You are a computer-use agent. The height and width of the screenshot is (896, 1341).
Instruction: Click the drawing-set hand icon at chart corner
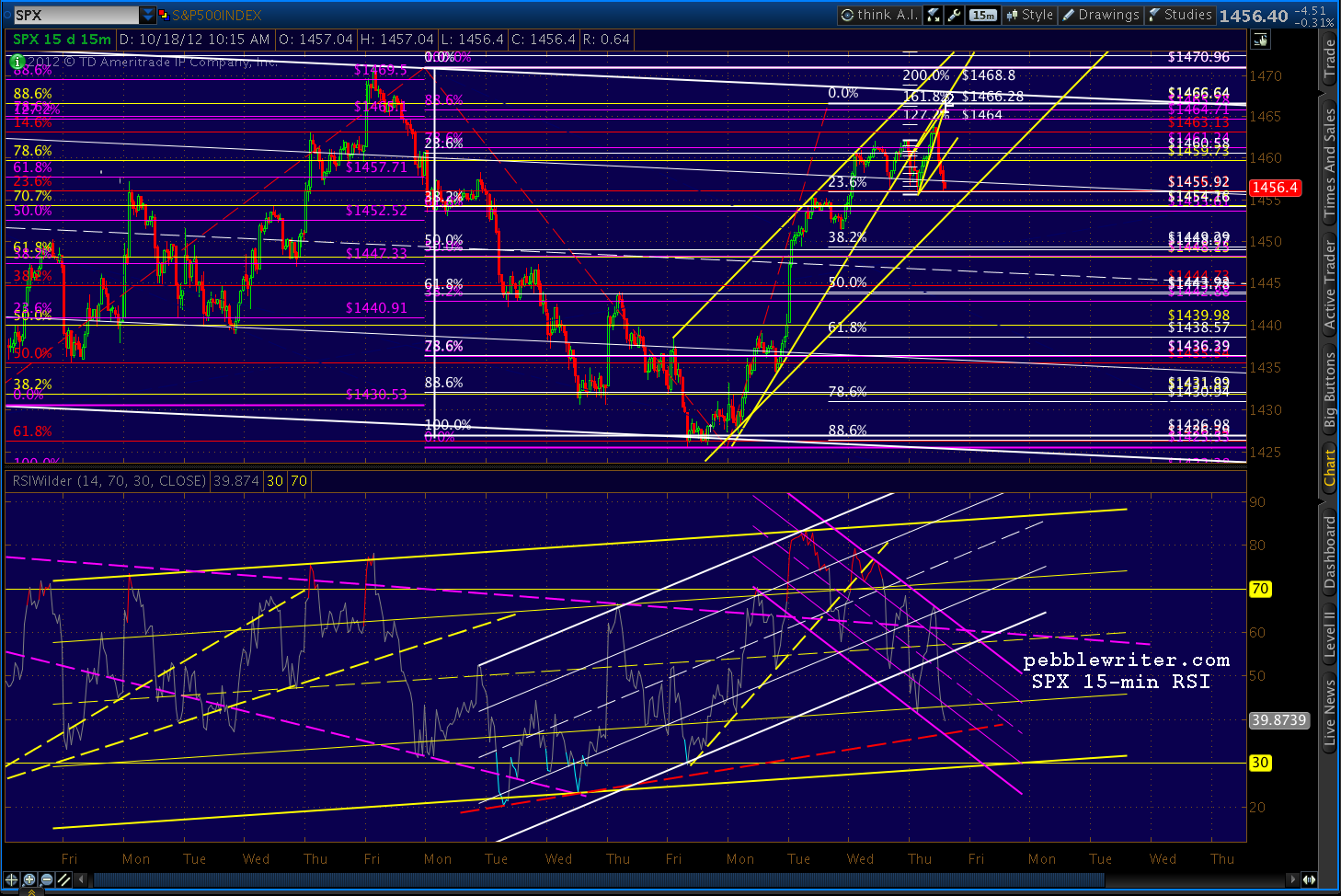(x=1260, y=40)
